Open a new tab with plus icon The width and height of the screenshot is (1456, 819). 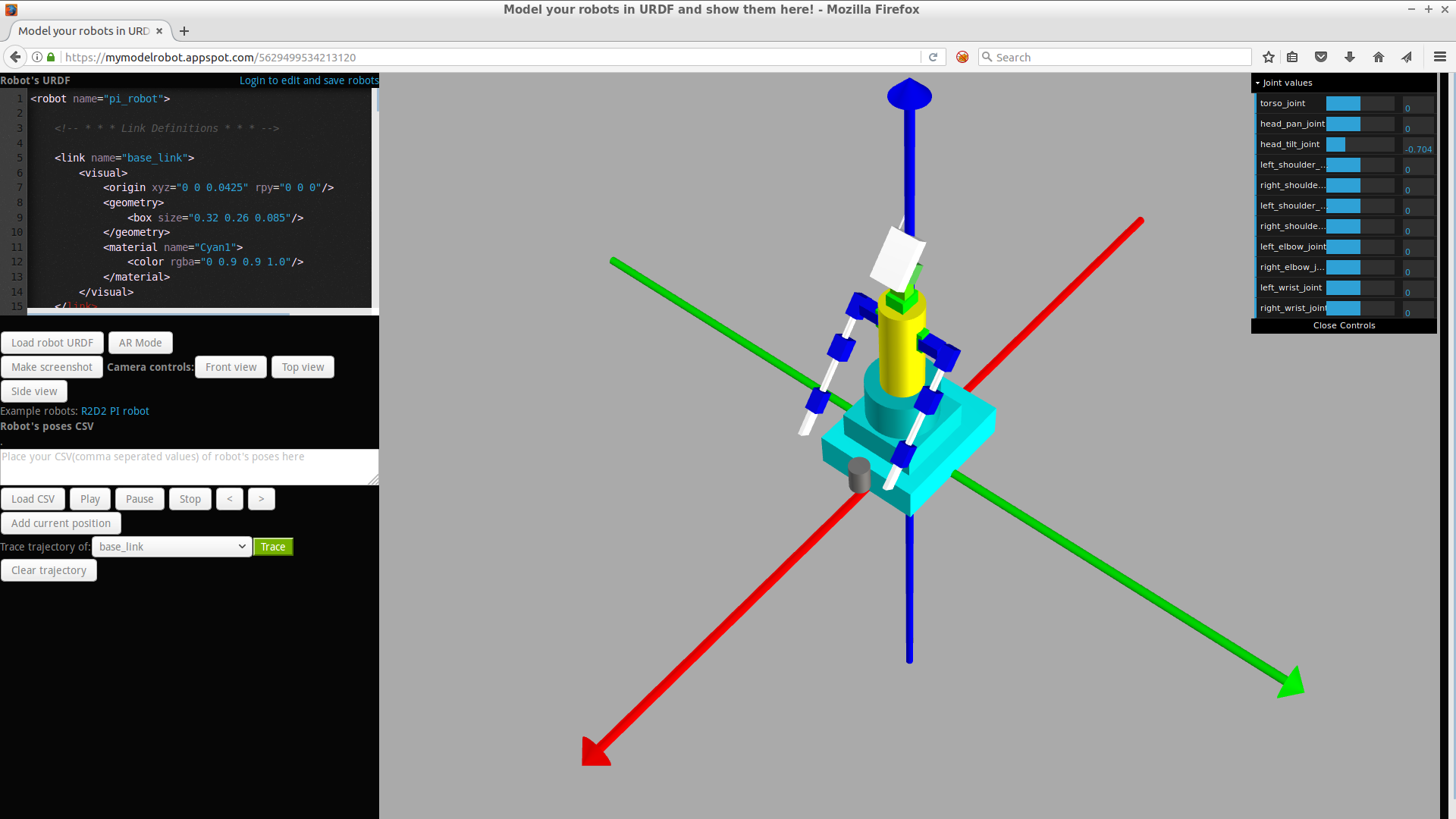[x=184, y=31]
